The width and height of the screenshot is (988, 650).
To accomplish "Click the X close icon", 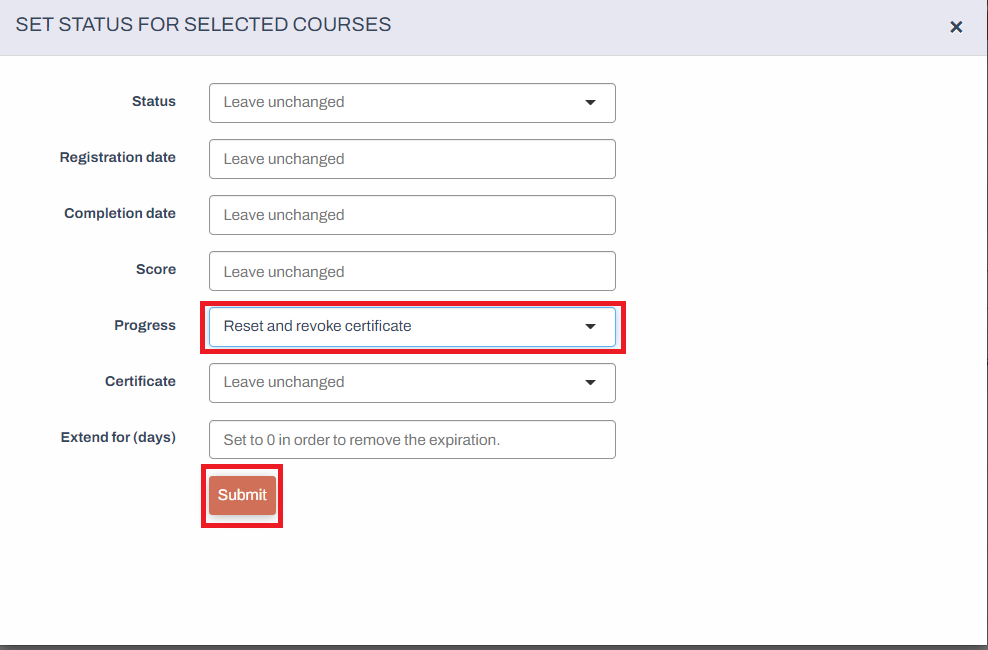I will click(x=956, y=27).
